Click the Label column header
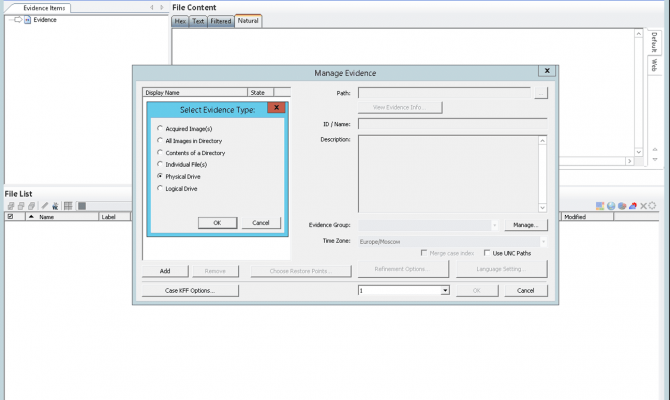The height and width of the screenshot is (400, 670). pos(115,217)
